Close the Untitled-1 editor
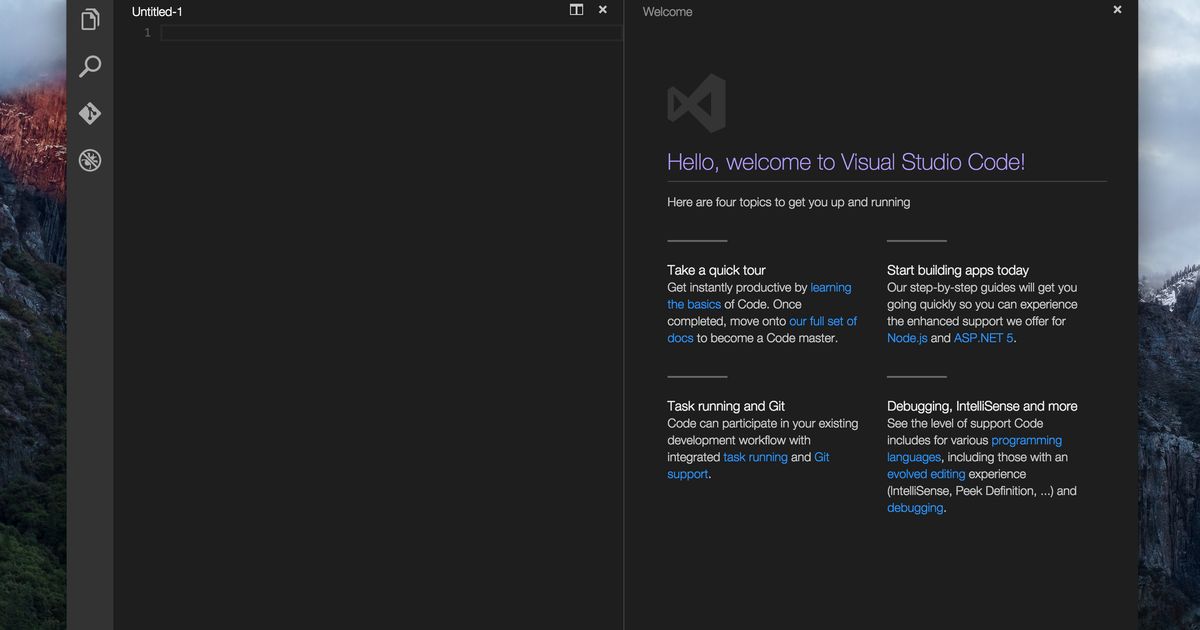The image size is (1200, 630). [602, 10]
